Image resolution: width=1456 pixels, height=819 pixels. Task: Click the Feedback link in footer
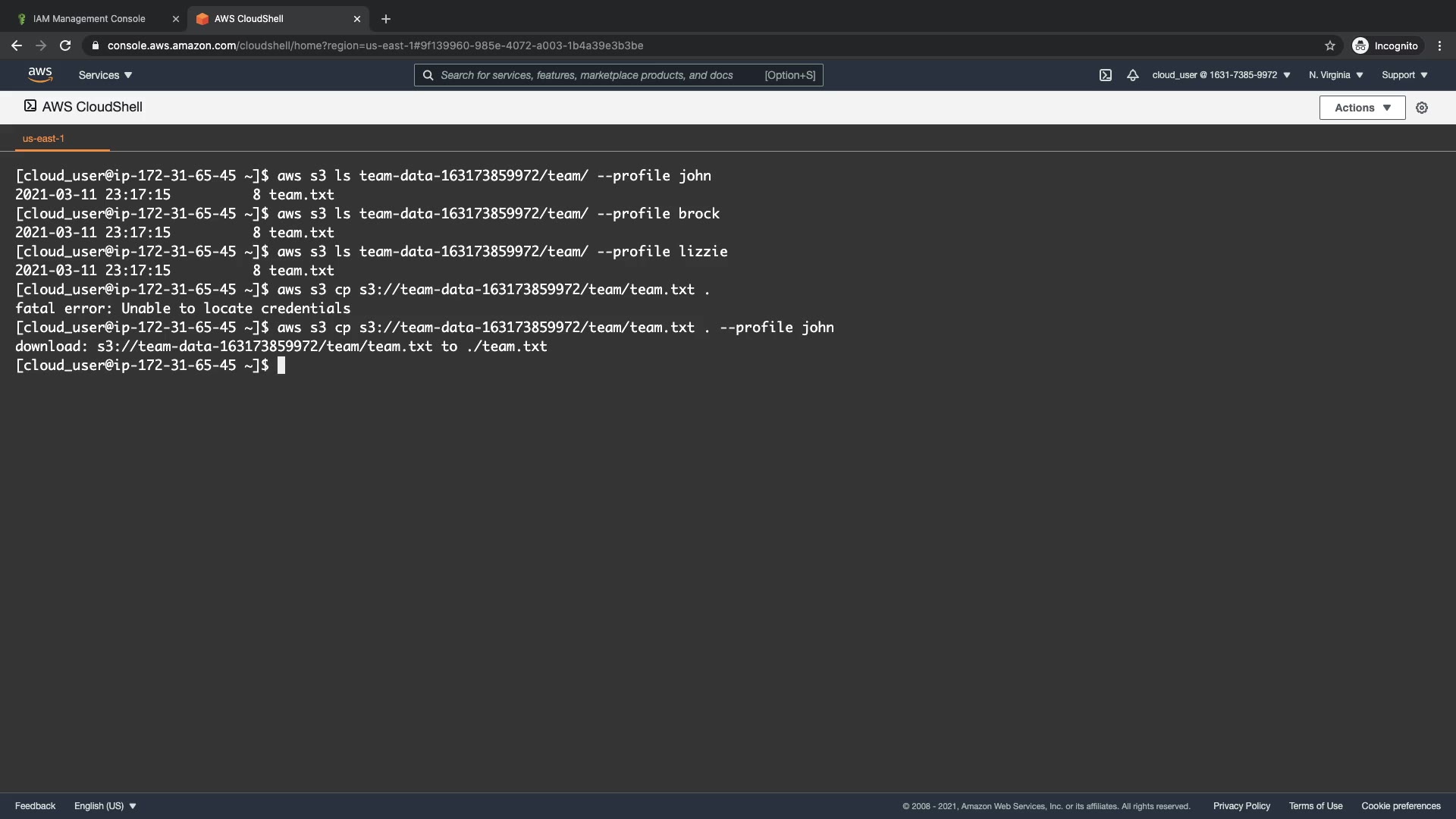35,806
